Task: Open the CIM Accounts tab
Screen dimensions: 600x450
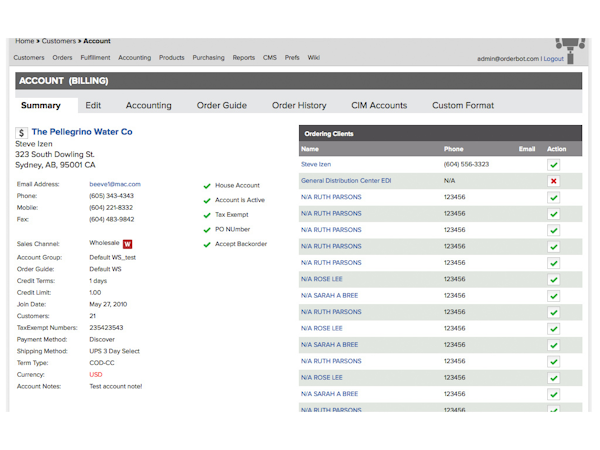Action: (x=379, y=105)
